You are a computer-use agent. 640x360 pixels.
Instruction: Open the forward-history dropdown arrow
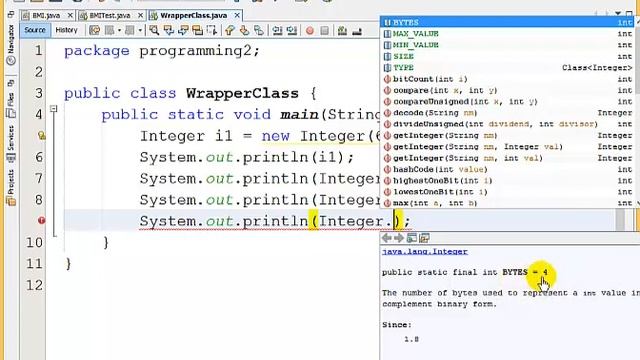pos(140,31)
